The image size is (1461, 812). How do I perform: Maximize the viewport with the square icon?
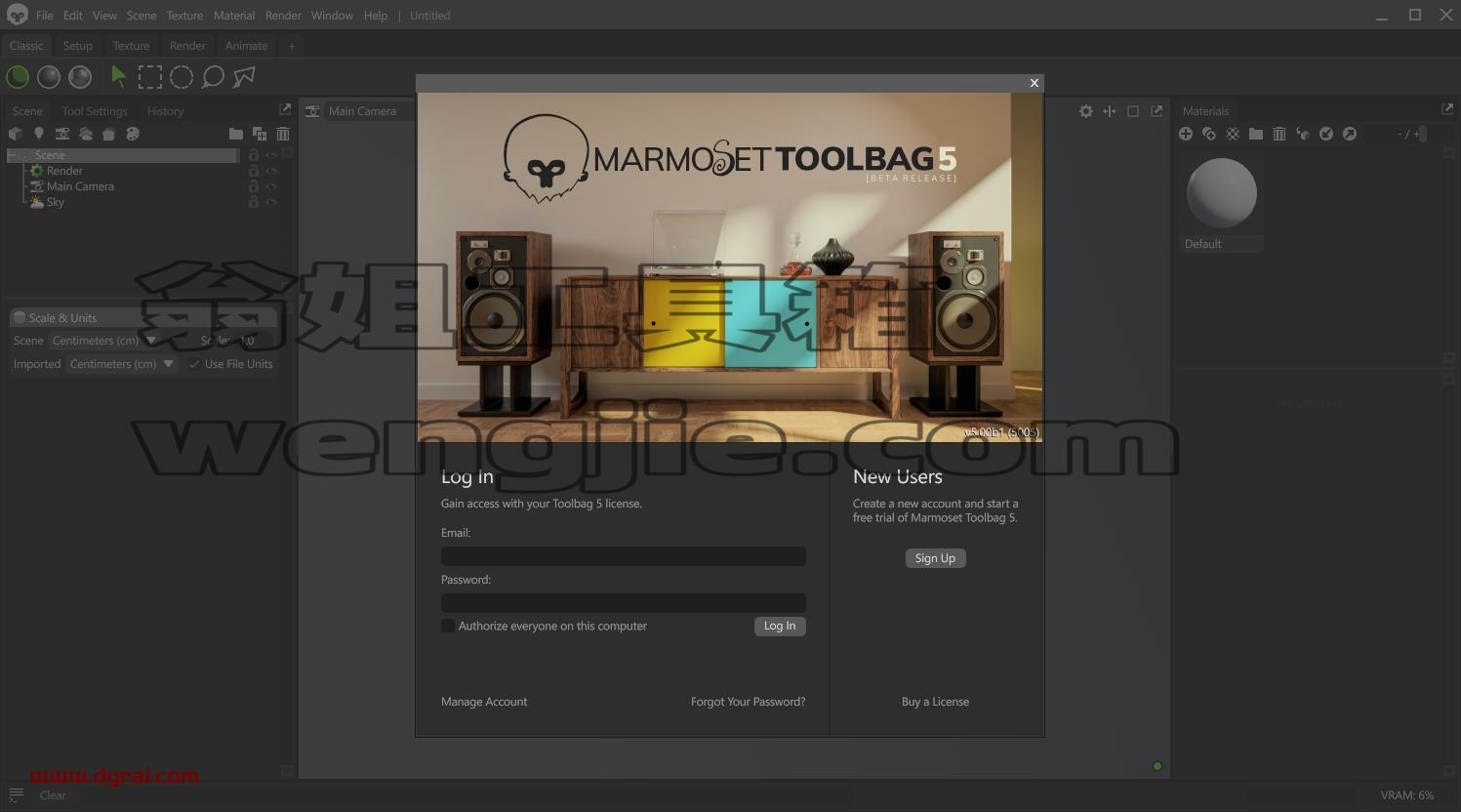pos(1133,111)
